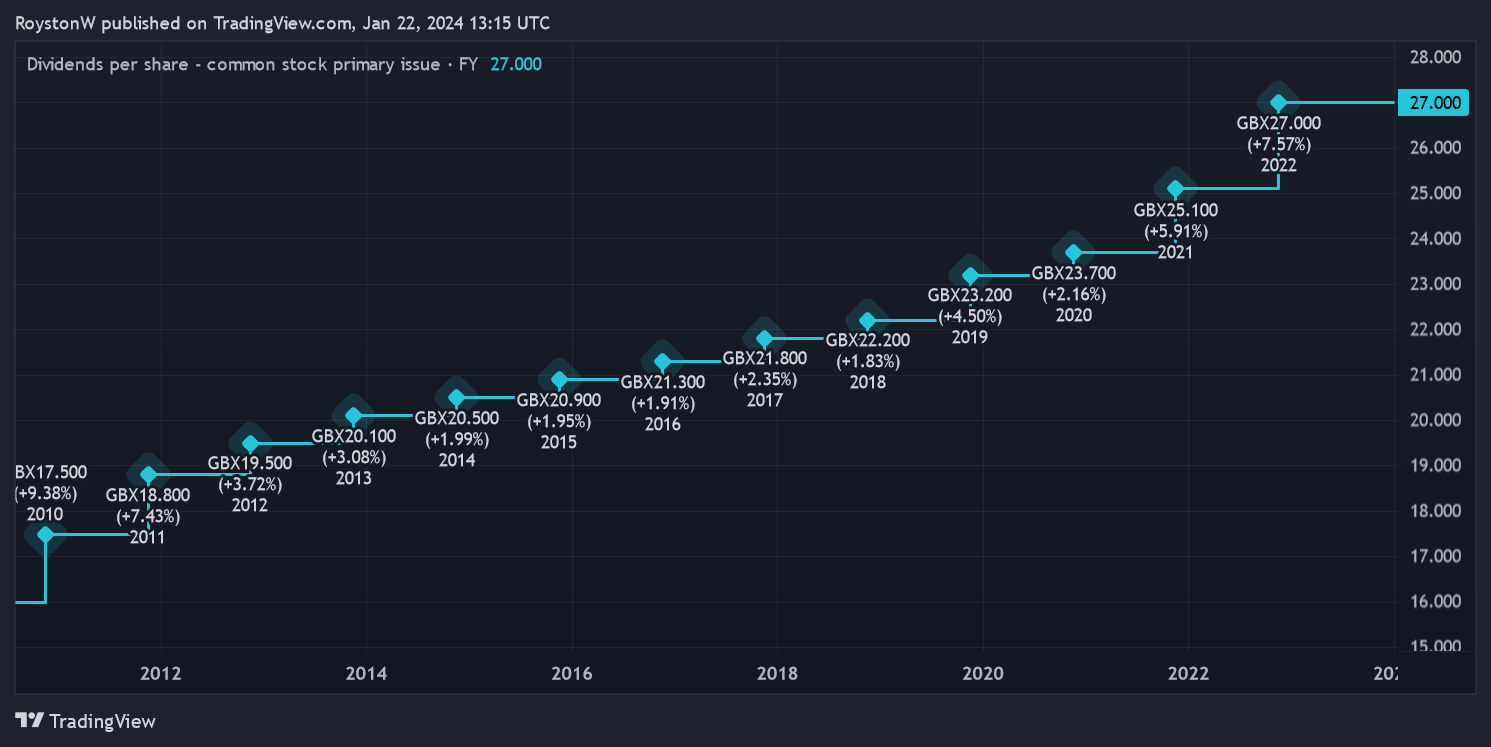Click the Dividends per share legend title

(x=252, y=64)
